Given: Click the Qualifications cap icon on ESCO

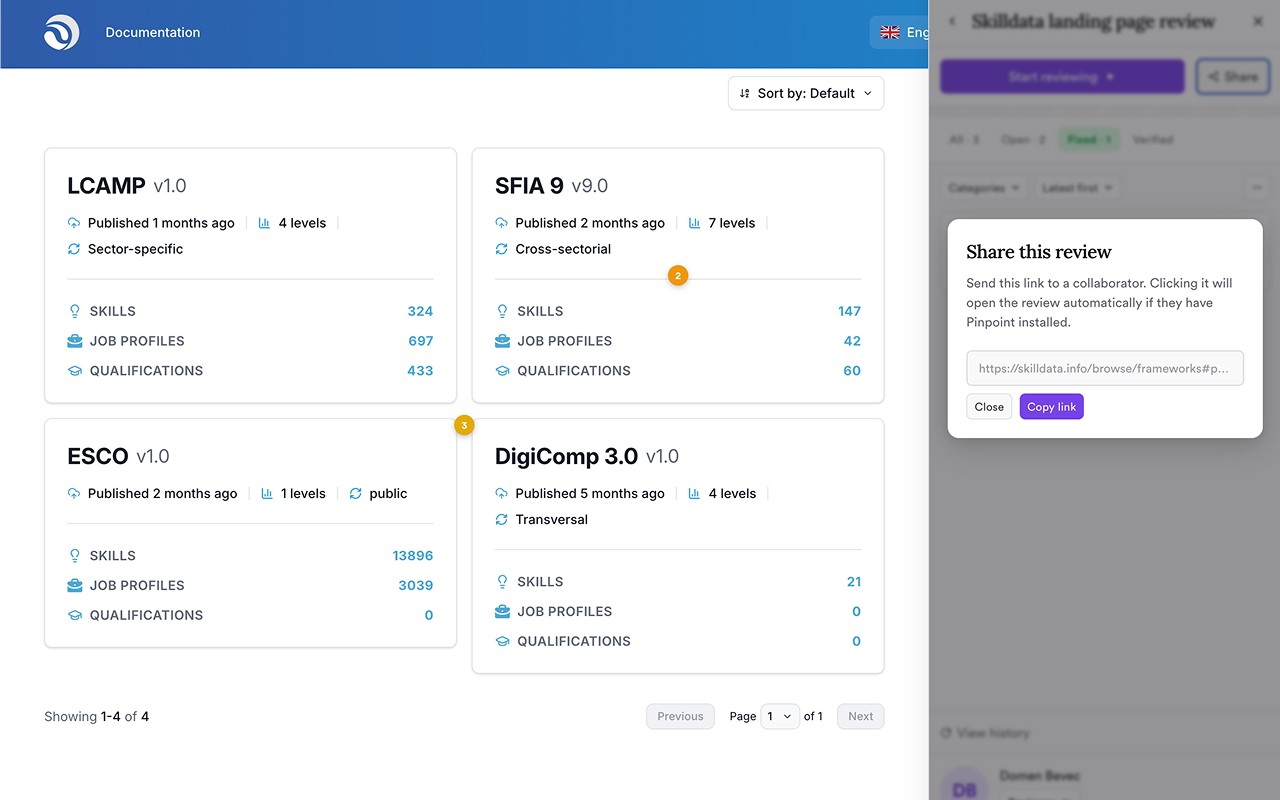Looking at the screenshot, I should [74, 615].
